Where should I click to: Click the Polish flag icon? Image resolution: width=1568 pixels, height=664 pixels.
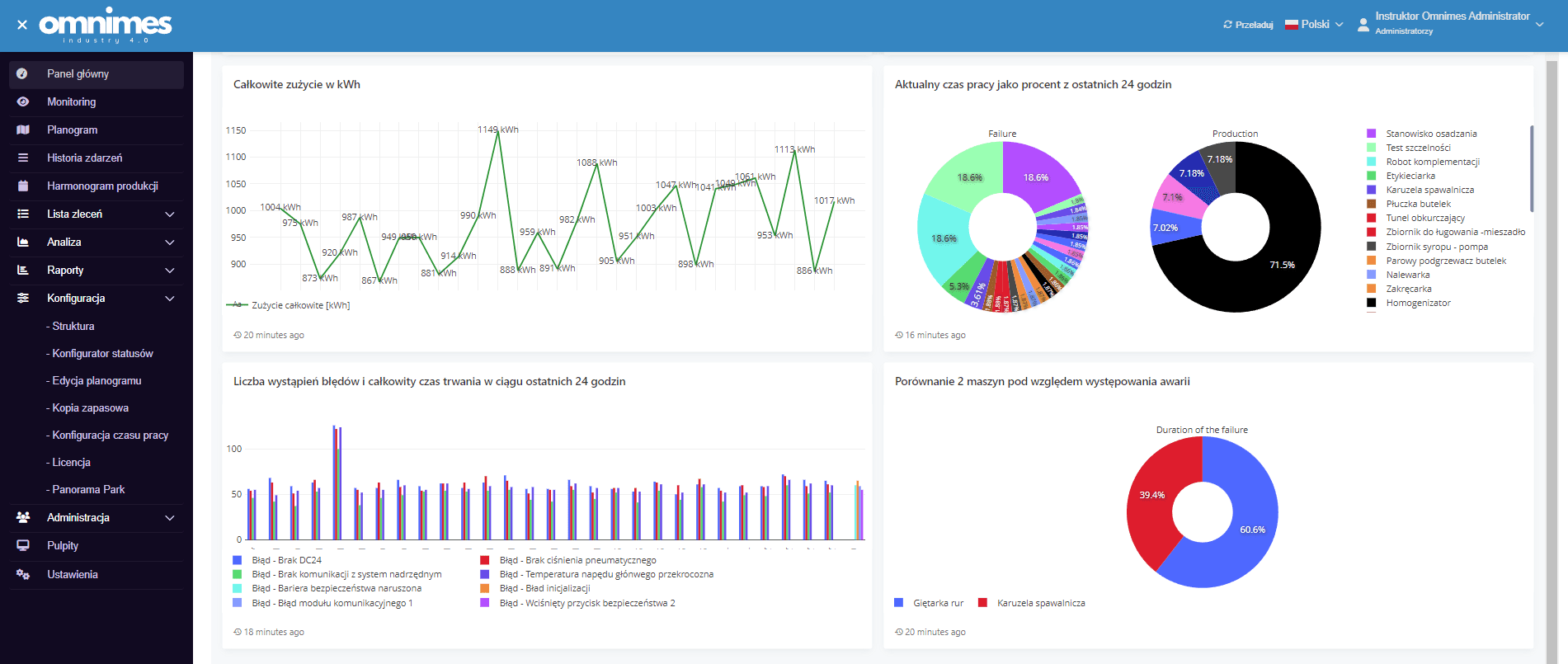[x=1292, y=25]
